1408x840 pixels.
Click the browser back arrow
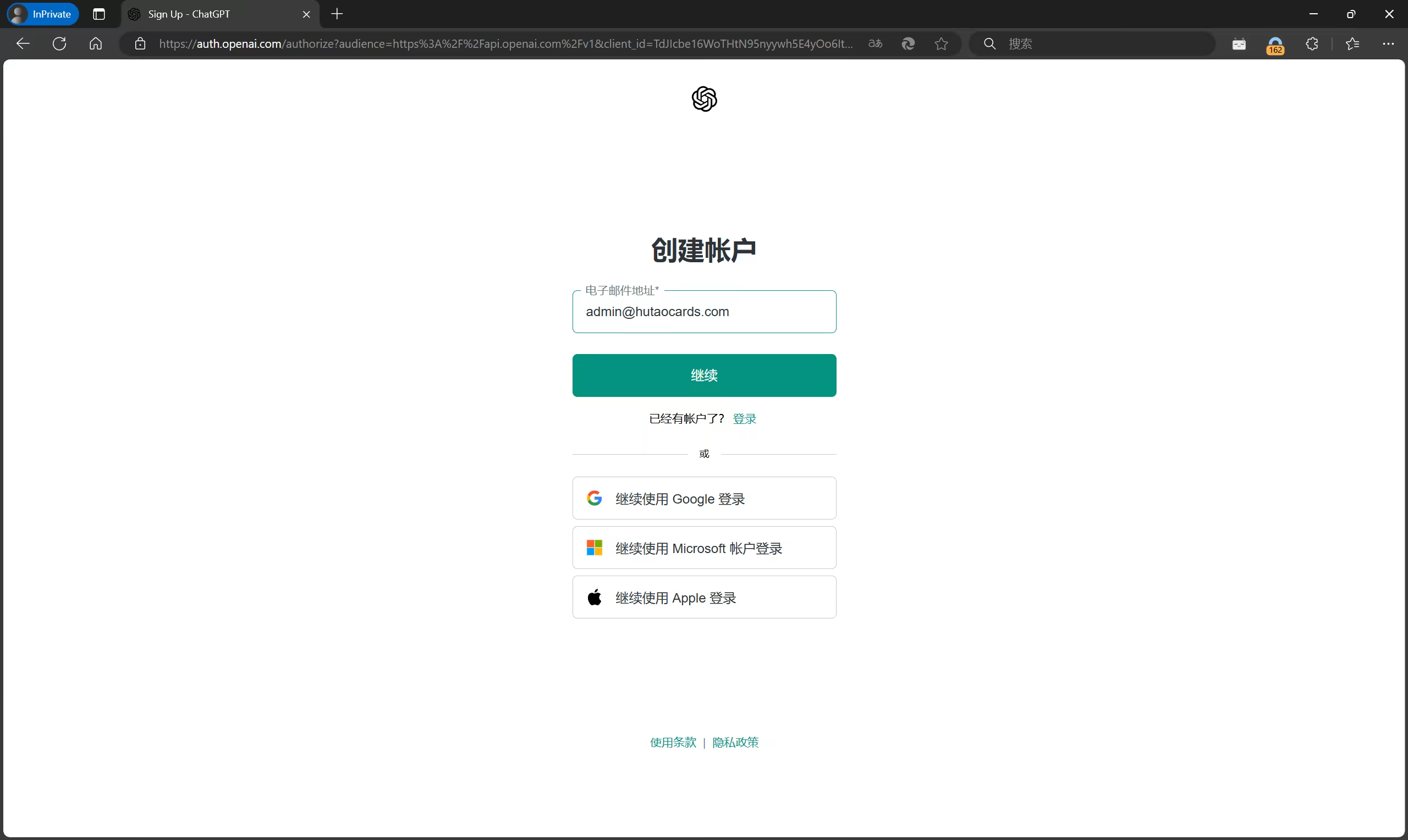pos(23,43)
